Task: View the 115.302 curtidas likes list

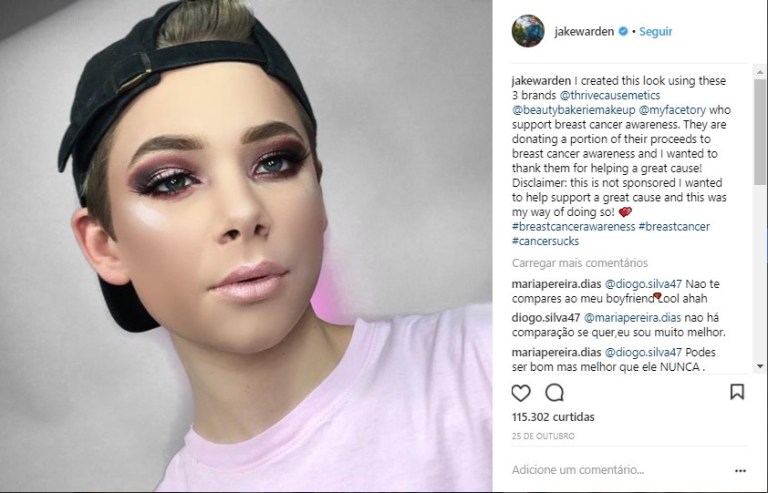Action: pyautogui.click(x=553, y=417)
